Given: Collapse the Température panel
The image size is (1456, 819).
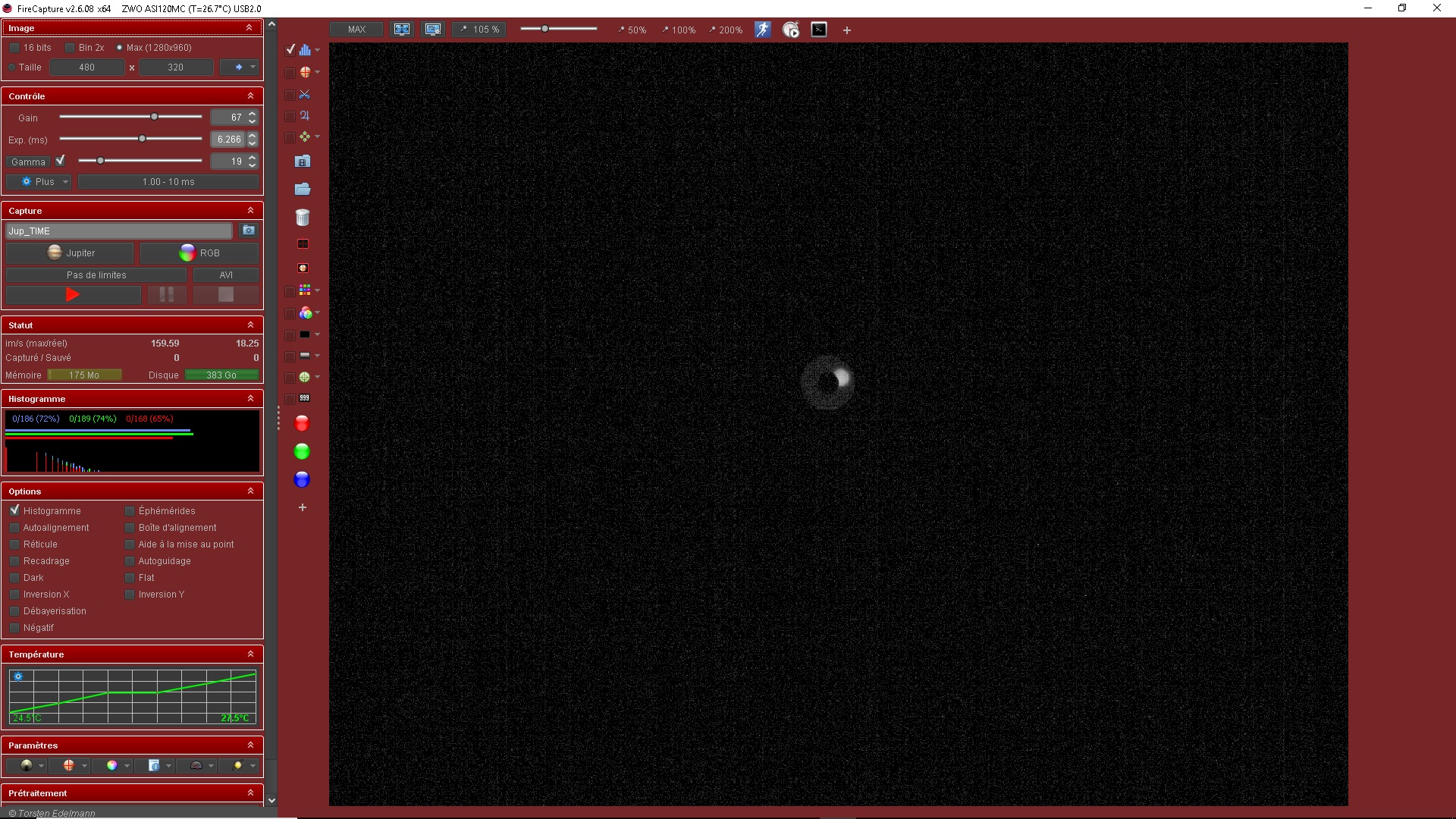Looking at the screenshot, I should click(x=250, y=654).
